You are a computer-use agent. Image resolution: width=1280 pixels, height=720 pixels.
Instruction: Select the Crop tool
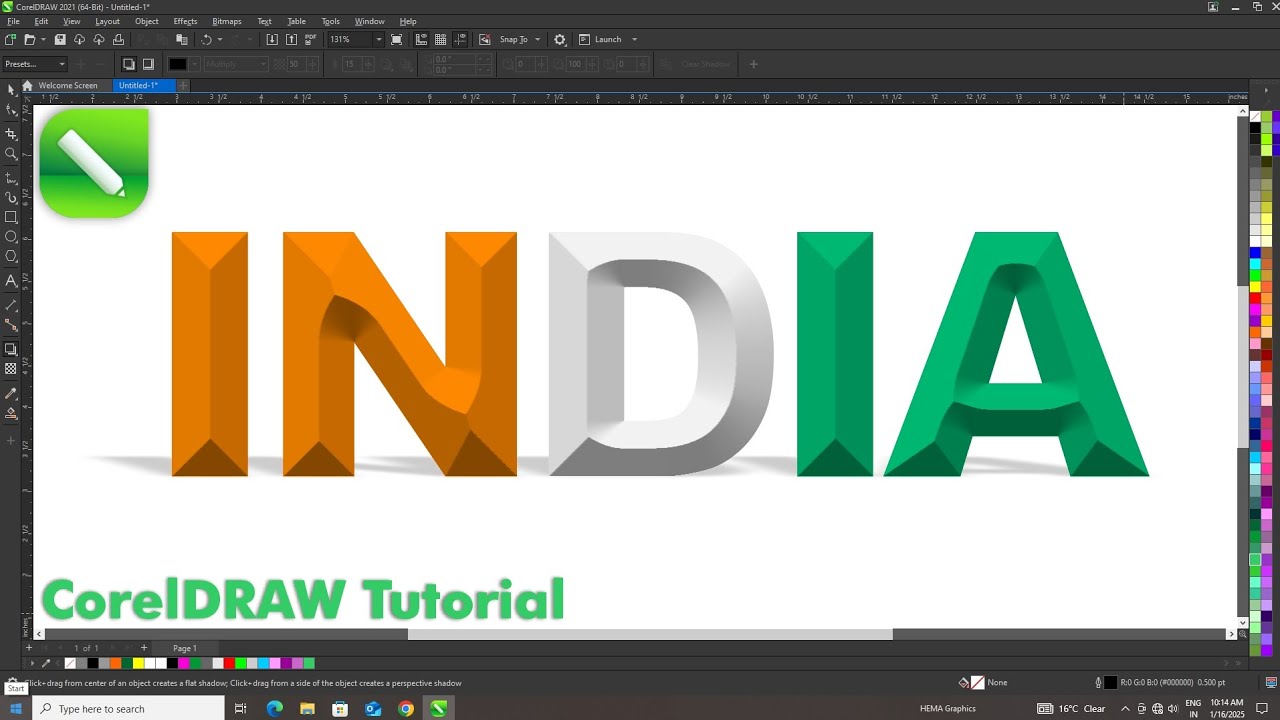pos(11,133)
